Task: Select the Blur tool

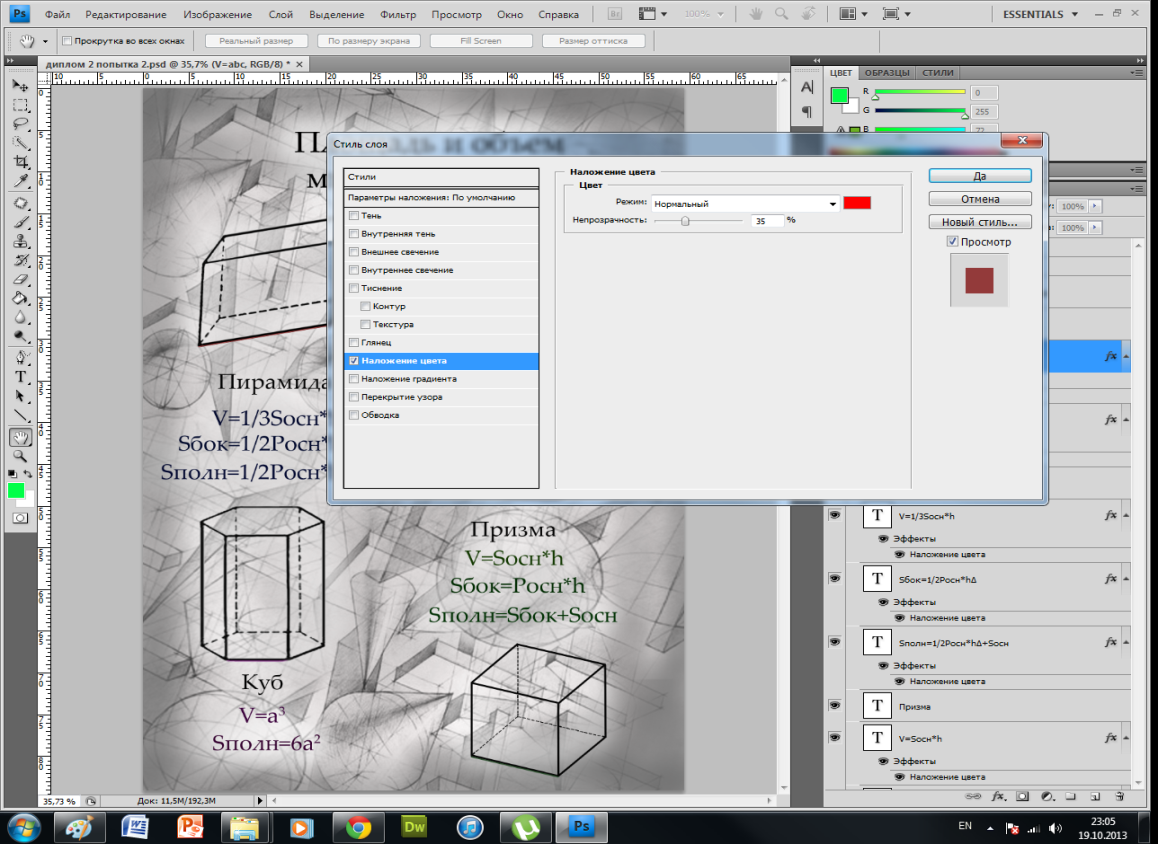Action: [20, 318]
